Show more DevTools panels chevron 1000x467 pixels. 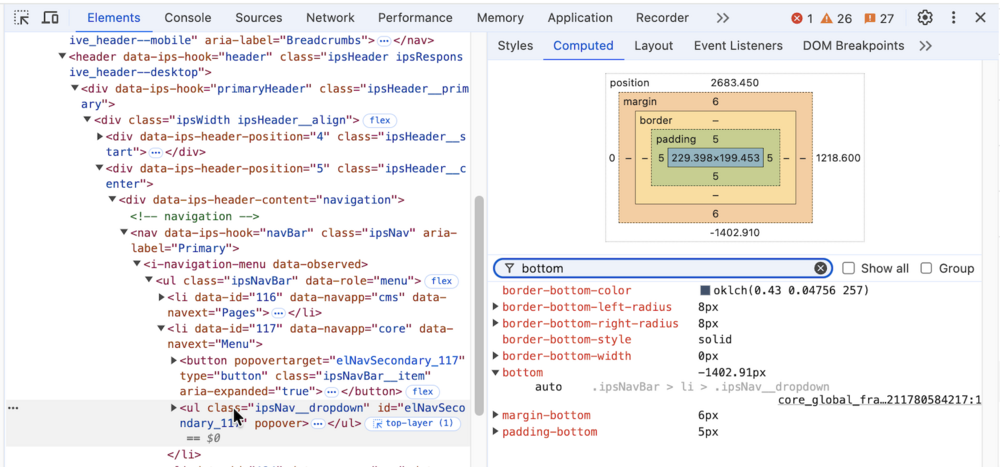(722, 18)
